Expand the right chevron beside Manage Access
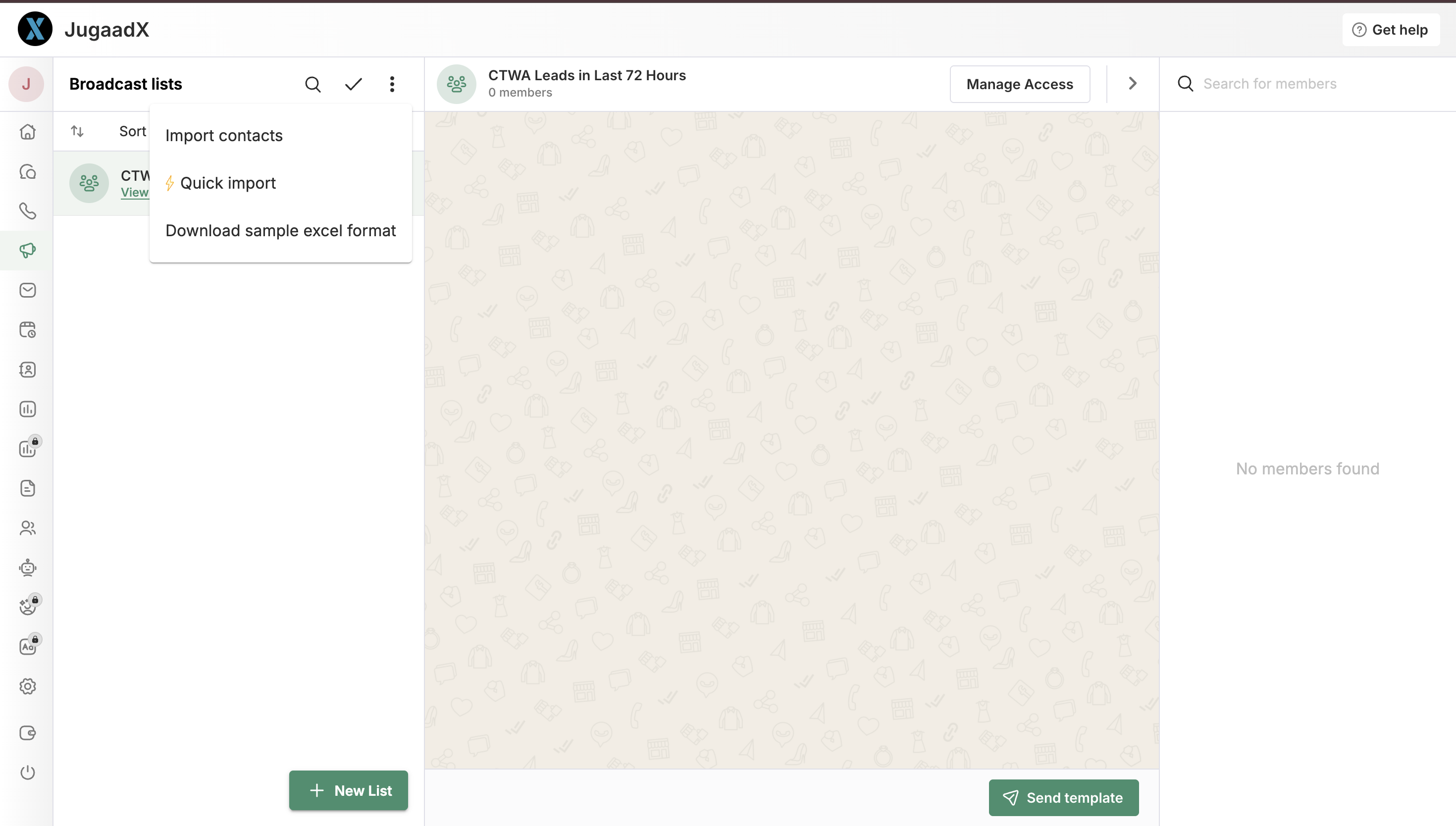The width and height of the screenshot is (1456, 826). (x=1132, y=83)
